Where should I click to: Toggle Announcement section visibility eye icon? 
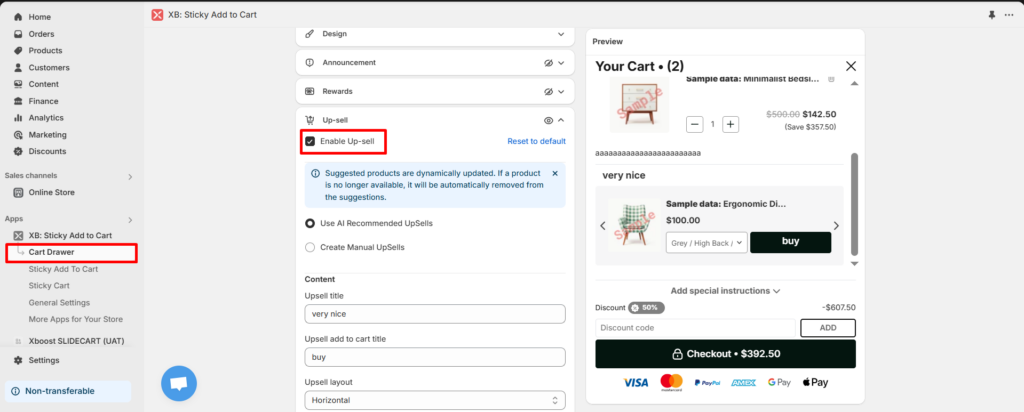click(547, 62)
